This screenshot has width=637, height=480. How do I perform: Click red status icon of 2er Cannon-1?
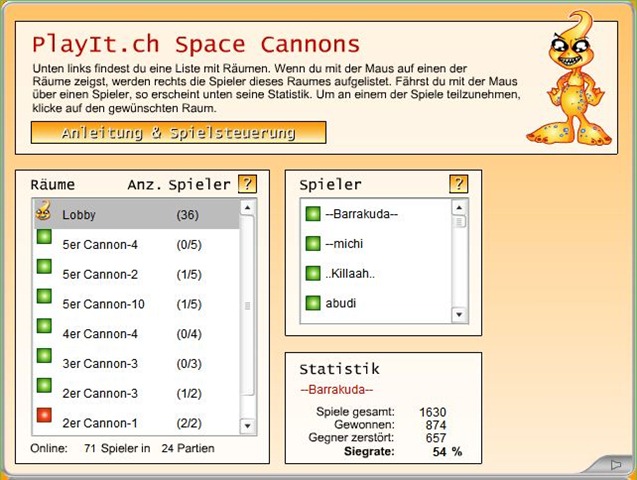[x=44, y=415]
